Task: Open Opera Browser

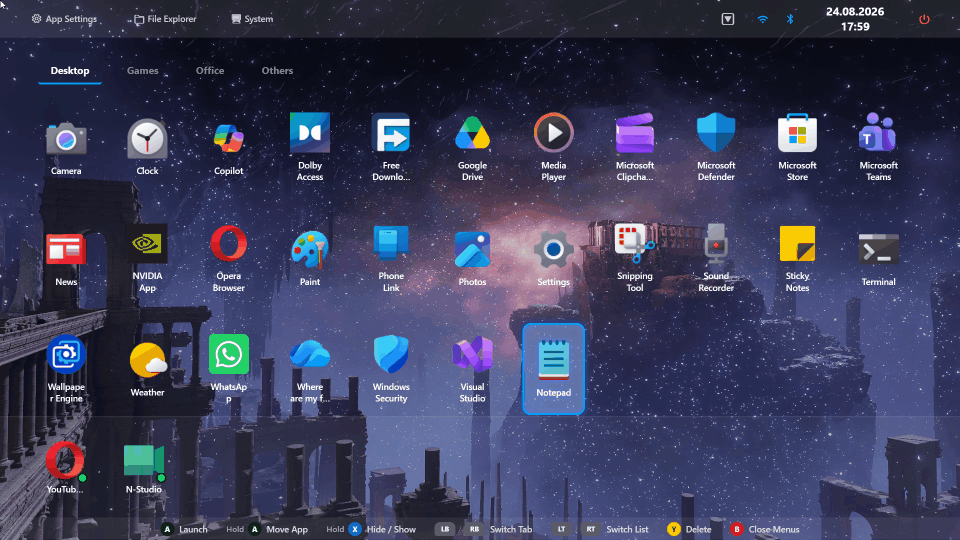Action: click(228, 258)
